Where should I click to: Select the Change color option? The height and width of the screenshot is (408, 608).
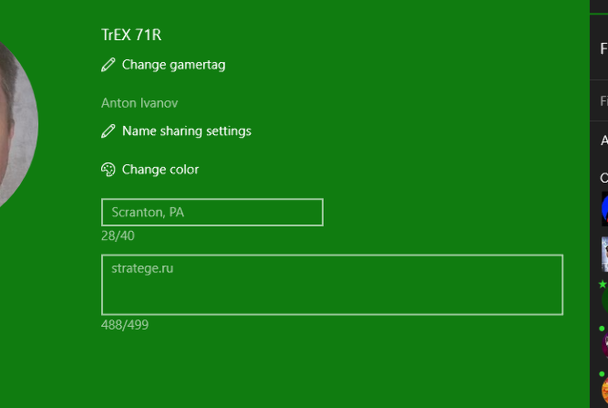160,170
